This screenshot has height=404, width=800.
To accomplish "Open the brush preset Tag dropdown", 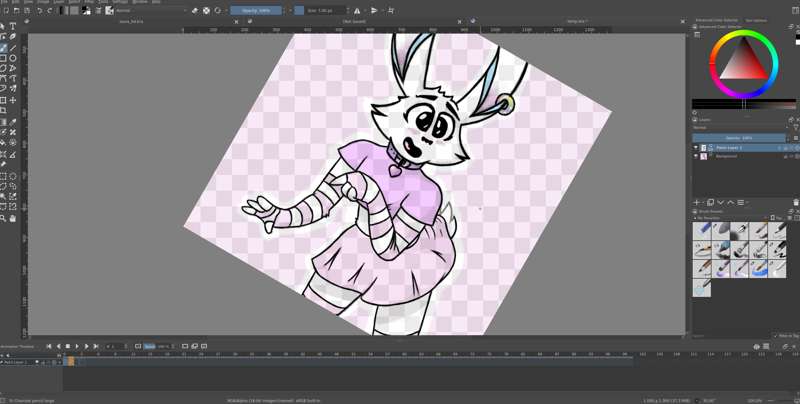I will [x=777, y=217].
